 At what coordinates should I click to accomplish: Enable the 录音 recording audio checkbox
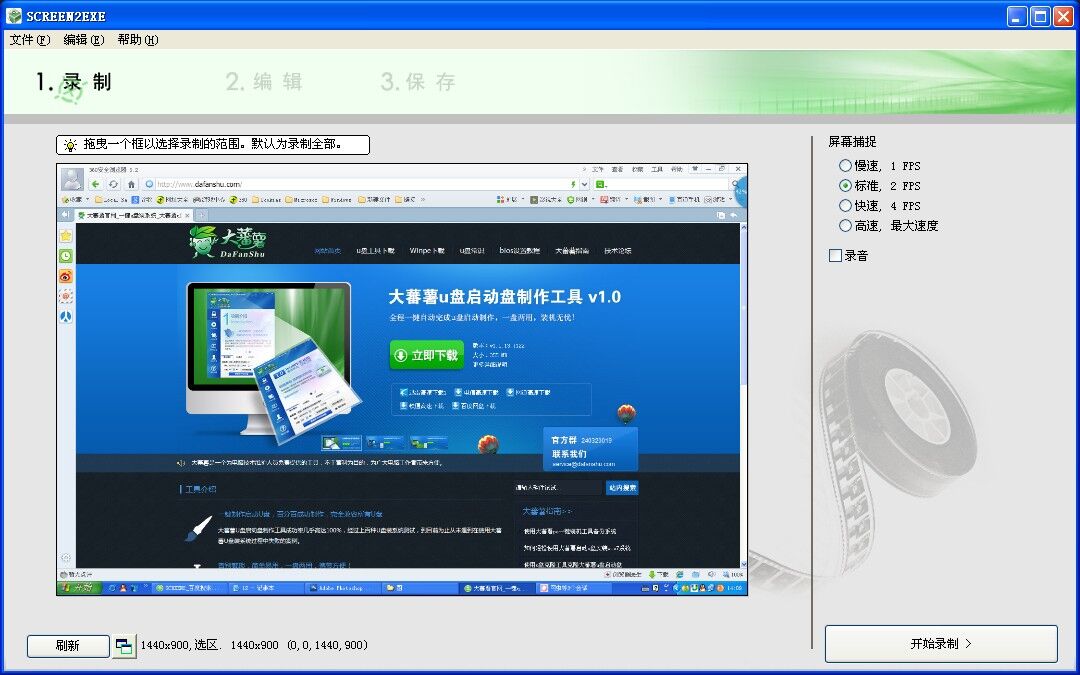835,255
